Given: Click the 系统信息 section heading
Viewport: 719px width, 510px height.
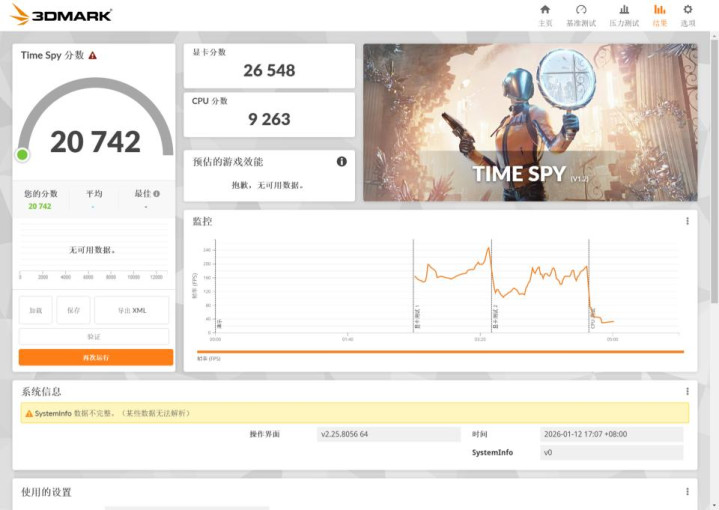Looking at the screenshot, I should tap(41, 392).
